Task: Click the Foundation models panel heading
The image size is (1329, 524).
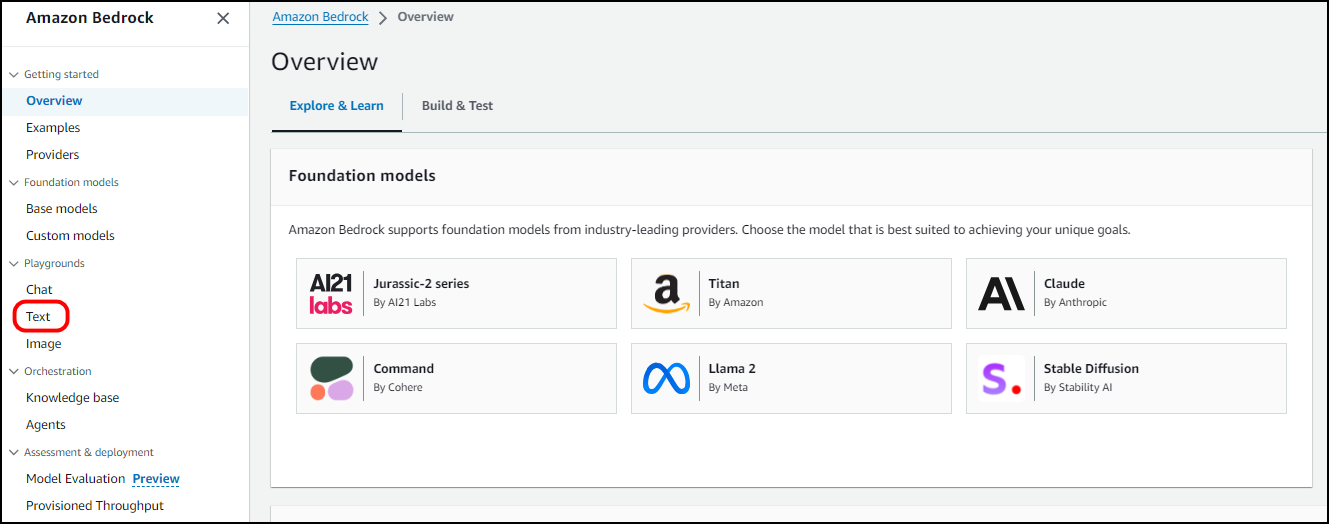Action: [362, 176]
